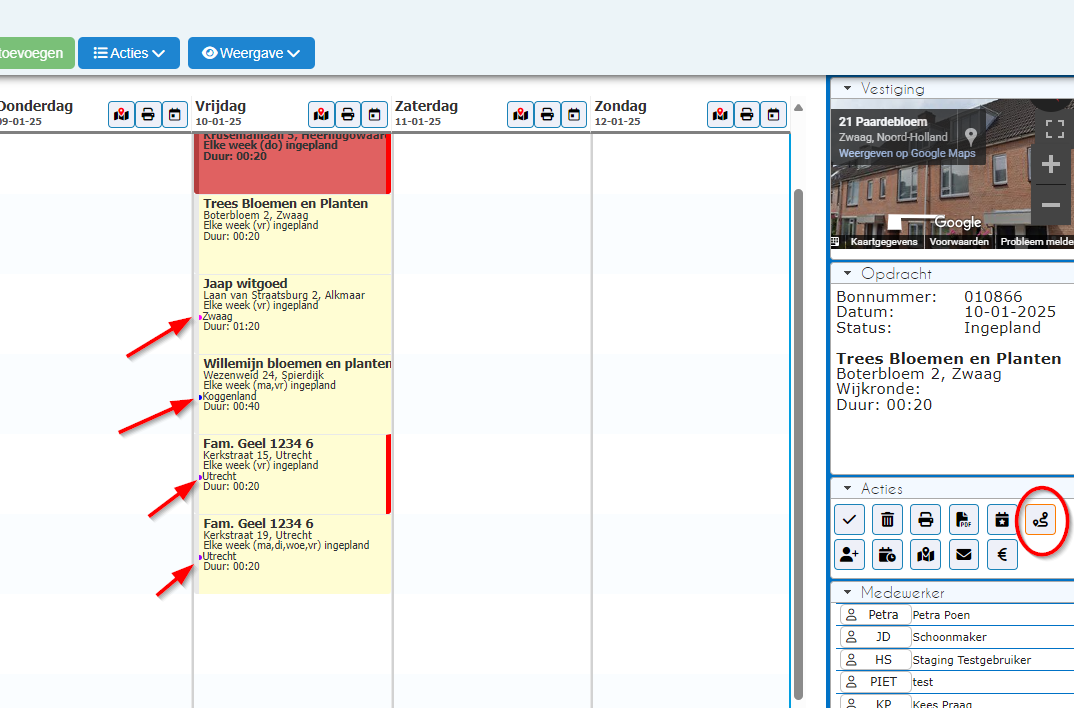
Task: View the route map for Zaterdag
Action: (521, 114)
